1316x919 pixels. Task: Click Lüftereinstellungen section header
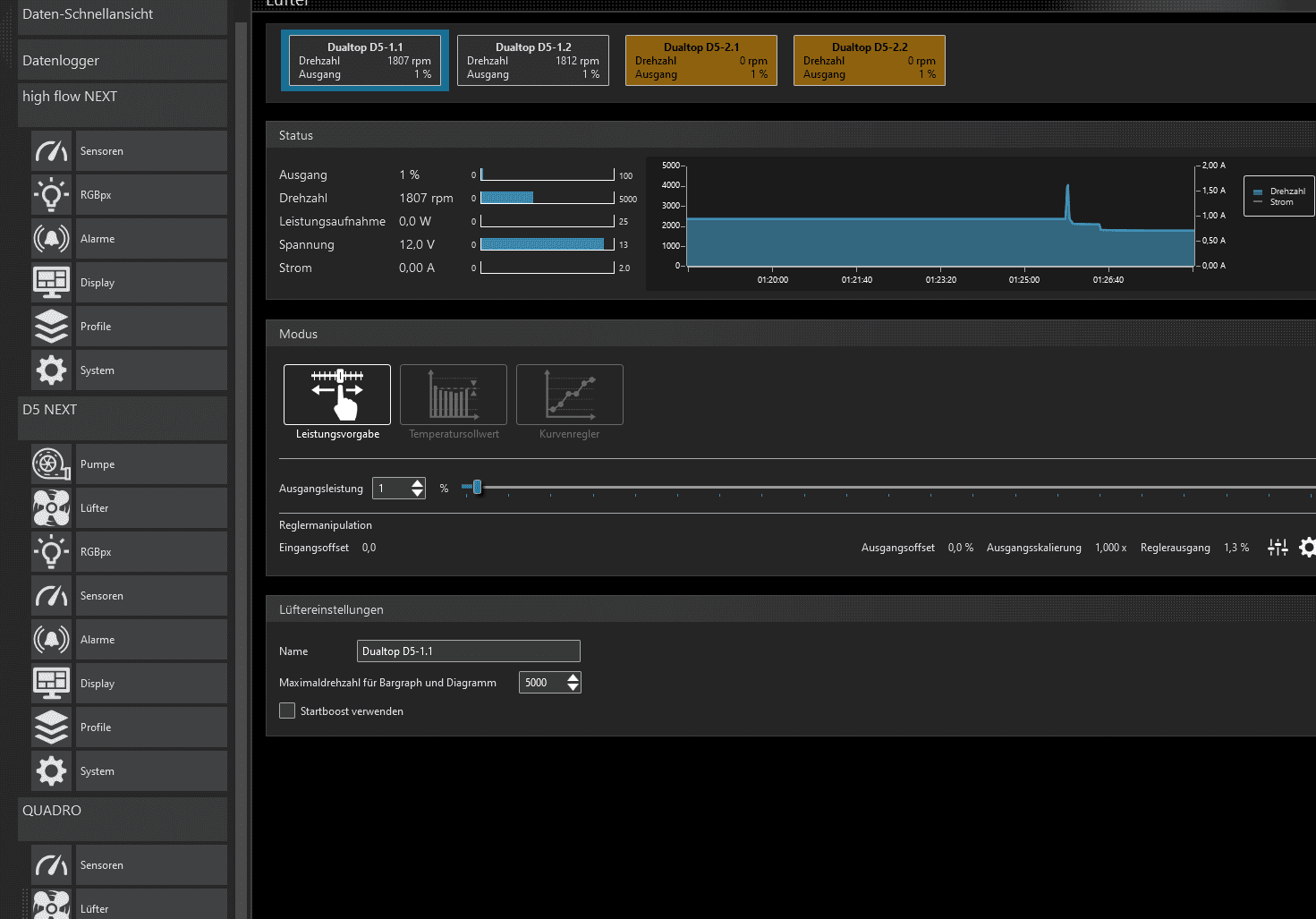[791, 609]
